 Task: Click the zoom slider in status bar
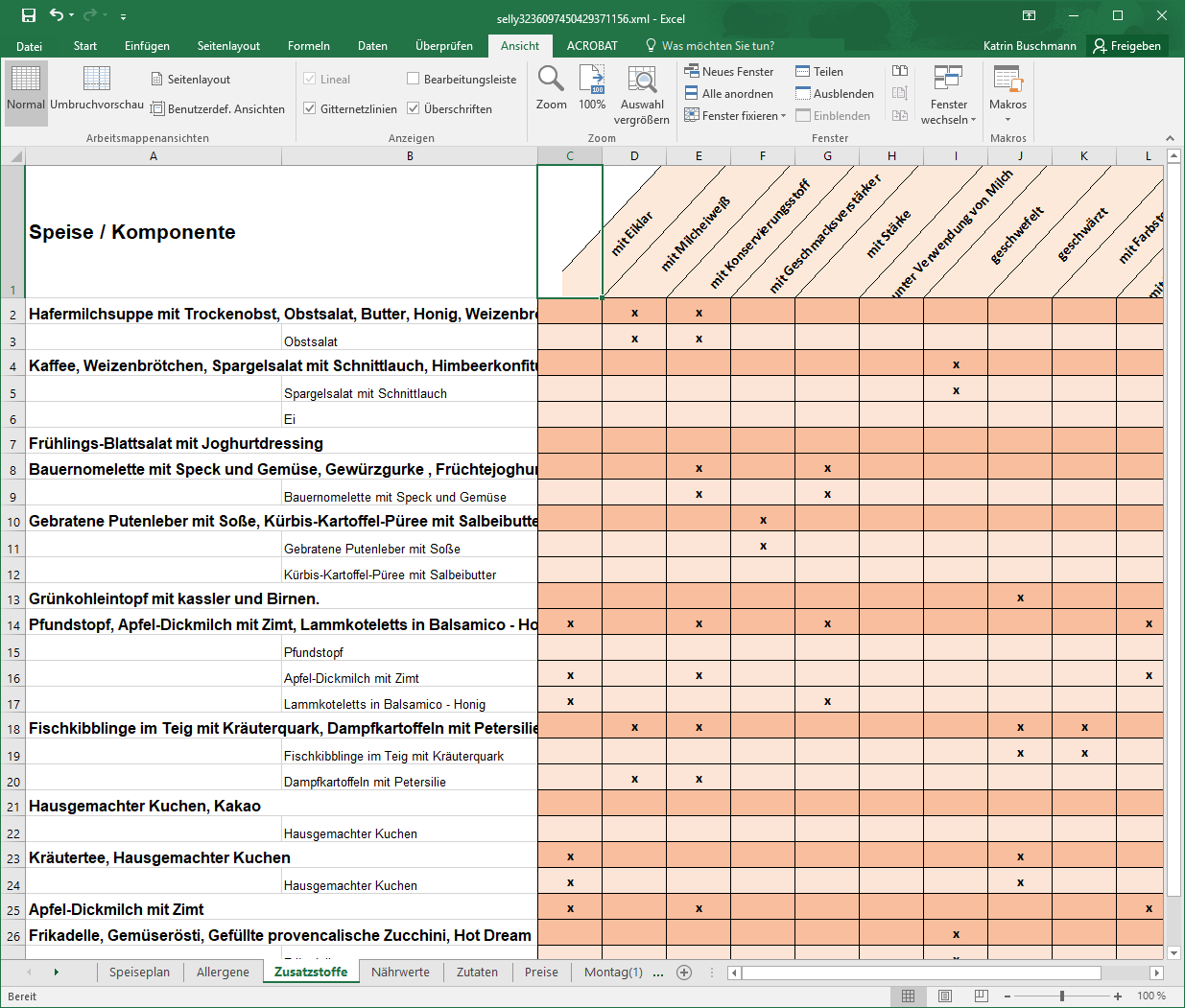click(x=1062, y=996)
